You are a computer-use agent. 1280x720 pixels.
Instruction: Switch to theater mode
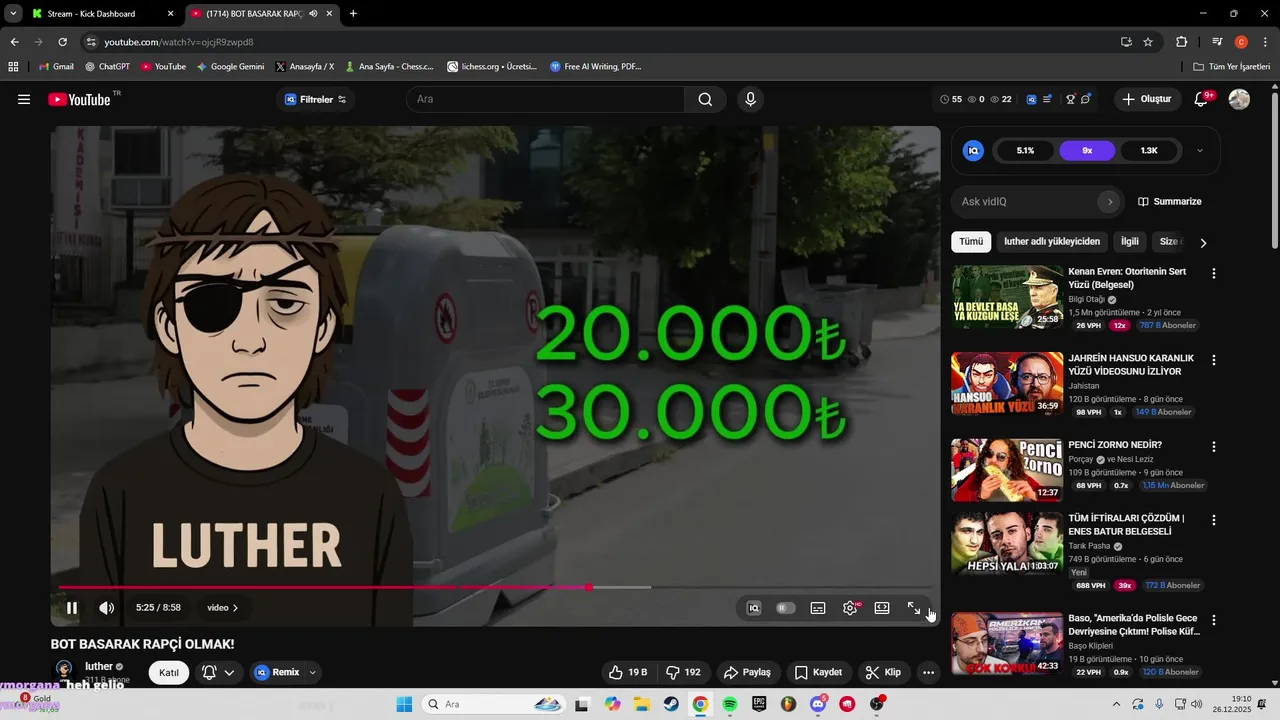(x=882, y=608)
